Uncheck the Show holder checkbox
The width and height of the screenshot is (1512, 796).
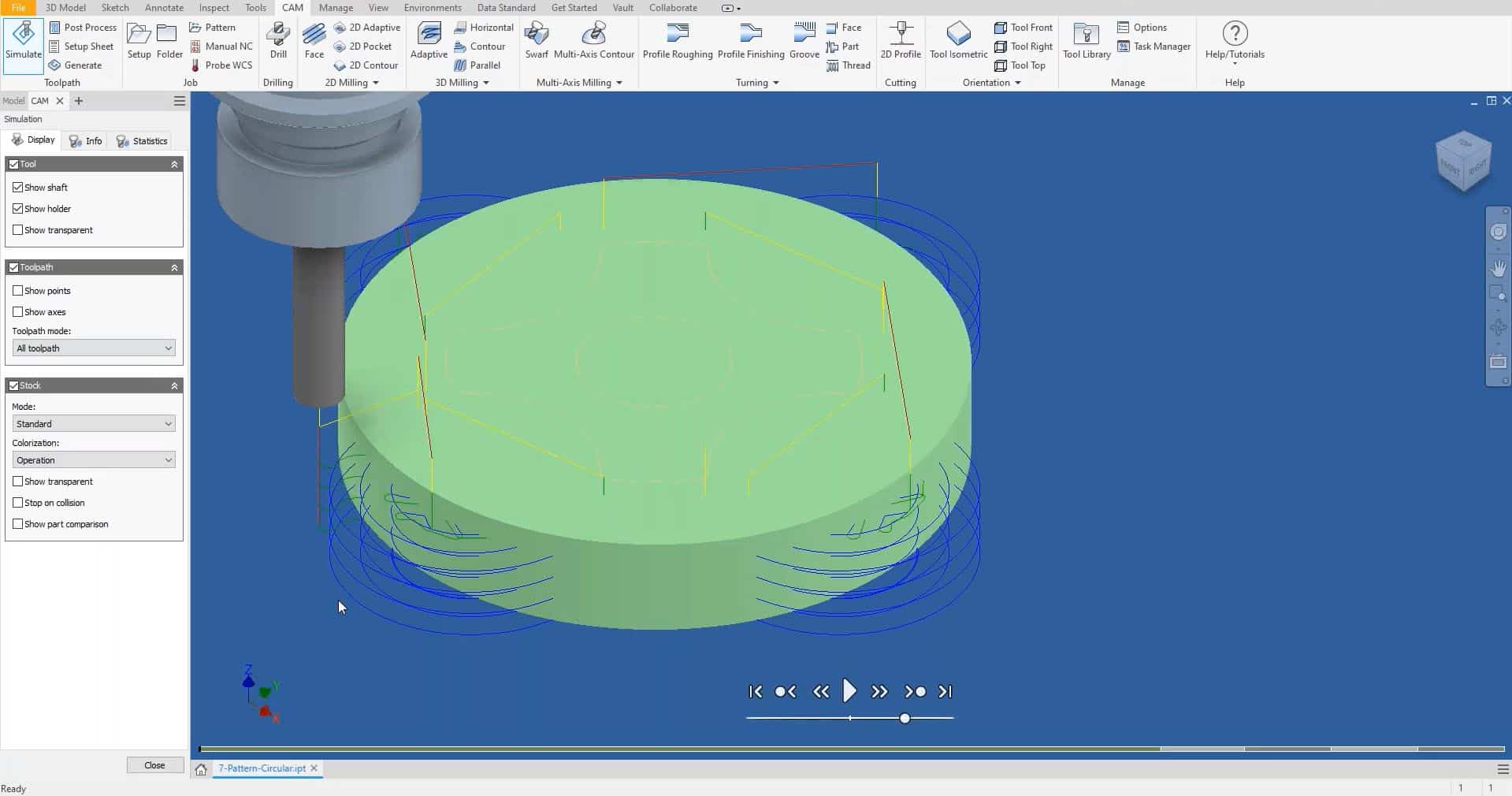point(18,209)
